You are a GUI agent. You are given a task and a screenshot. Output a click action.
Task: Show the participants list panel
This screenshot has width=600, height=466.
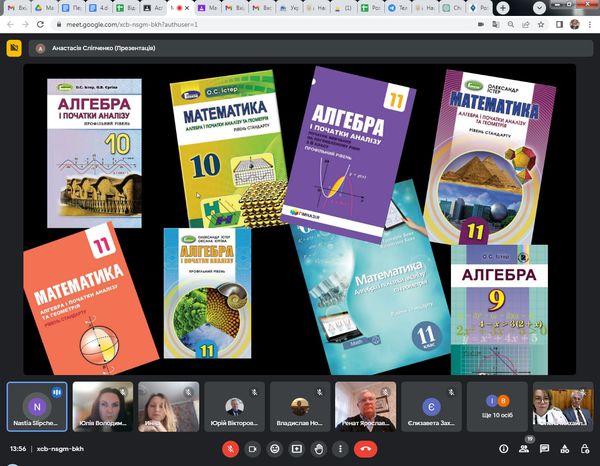click(x=523, y=449)
